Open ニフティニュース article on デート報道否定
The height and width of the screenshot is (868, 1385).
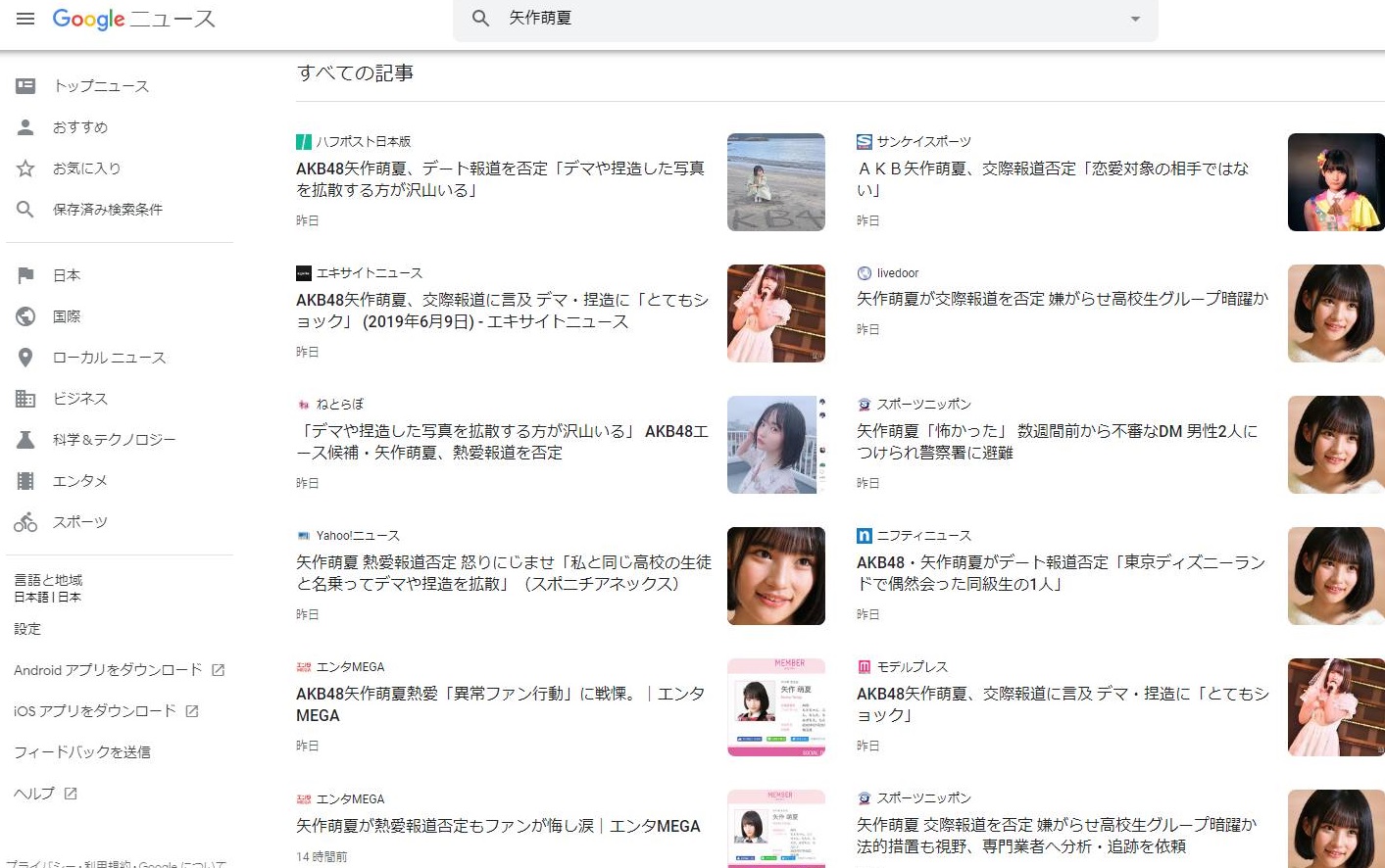(1062, 573)
